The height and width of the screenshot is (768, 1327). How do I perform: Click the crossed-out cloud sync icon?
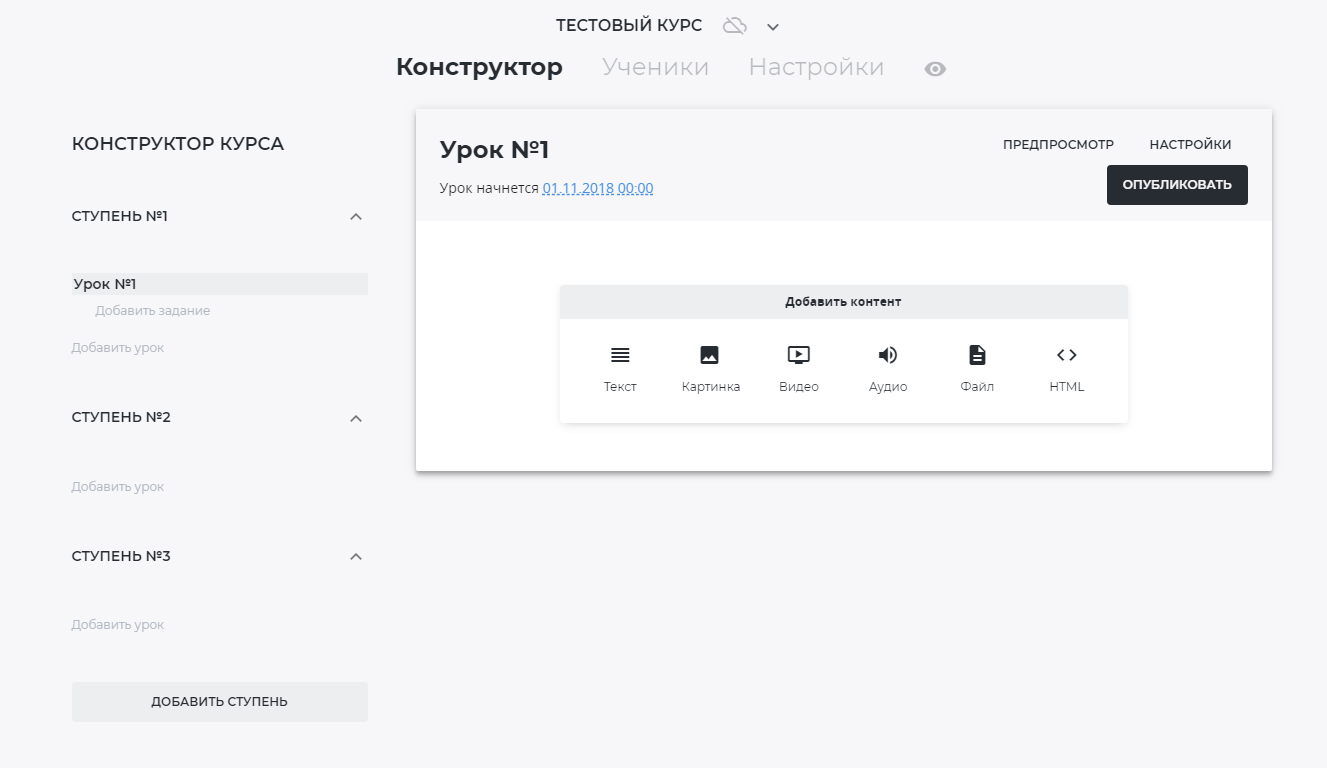point(735,26)
